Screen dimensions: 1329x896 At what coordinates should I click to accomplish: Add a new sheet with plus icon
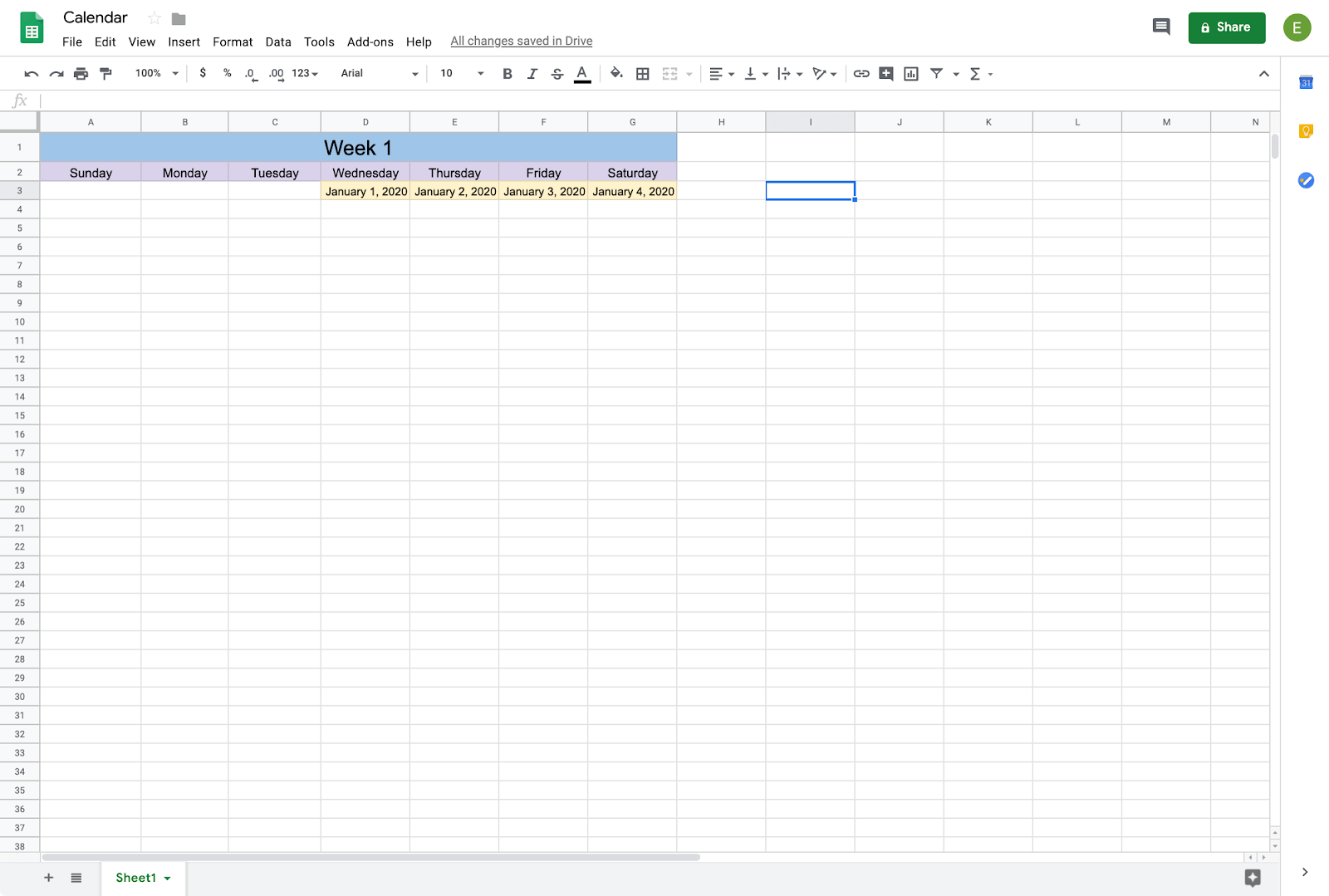48,878
